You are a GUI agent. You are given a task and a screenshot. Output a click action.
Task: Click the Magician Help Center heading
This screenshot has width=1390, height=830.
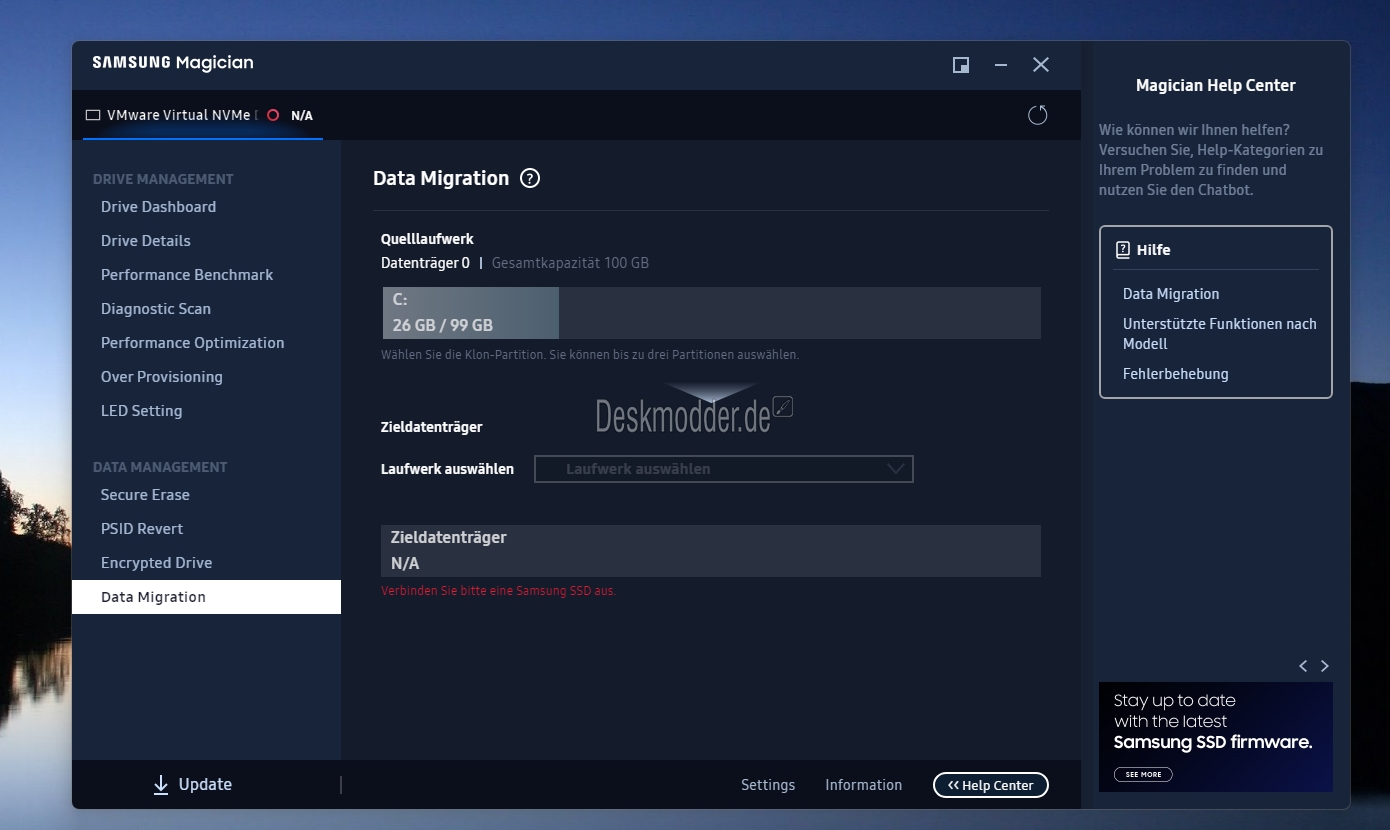tap(1215, 86)
